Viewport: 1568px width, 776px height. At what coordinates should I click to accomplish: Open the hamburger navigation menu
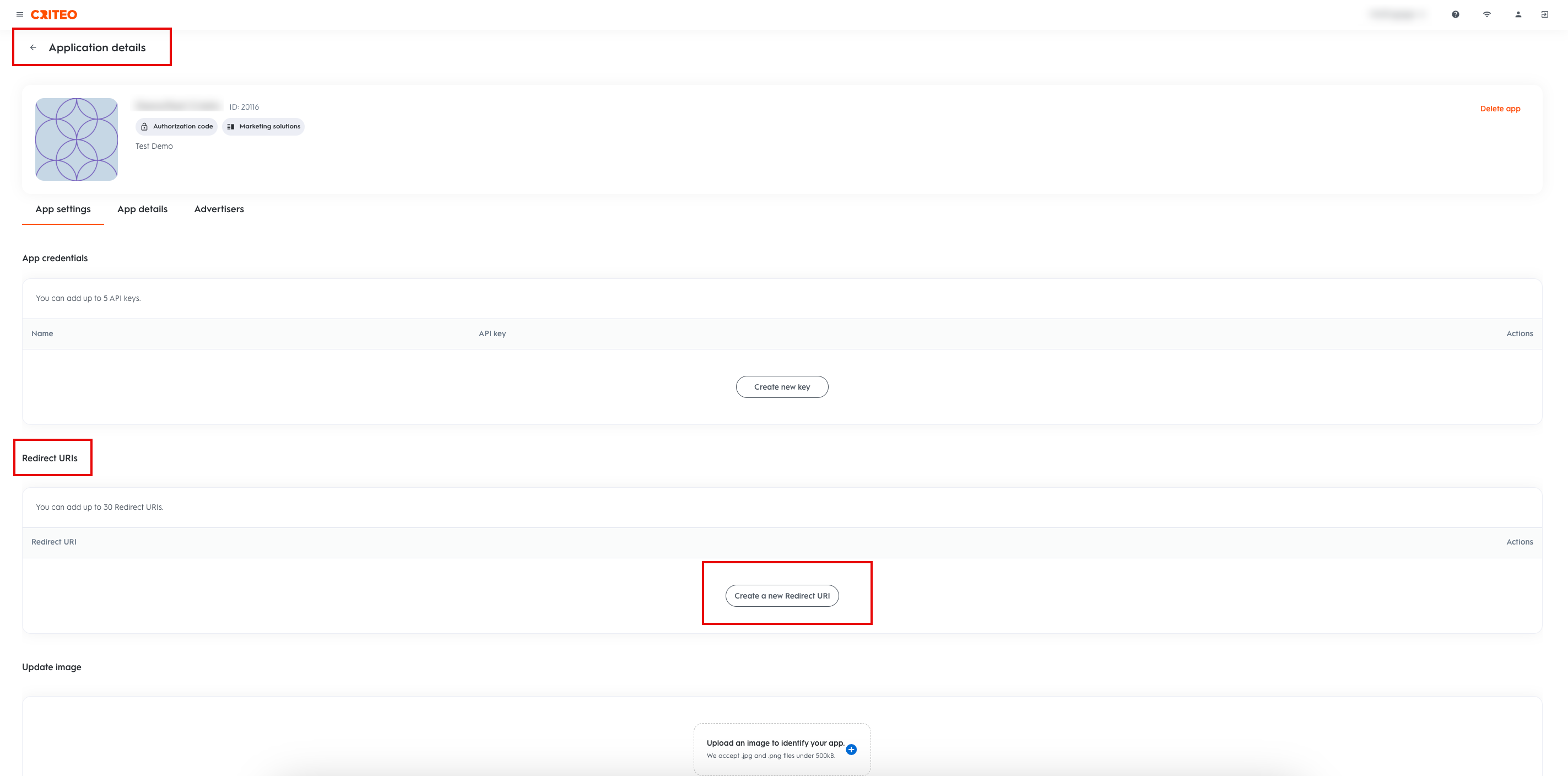click(x=19, y=14)
